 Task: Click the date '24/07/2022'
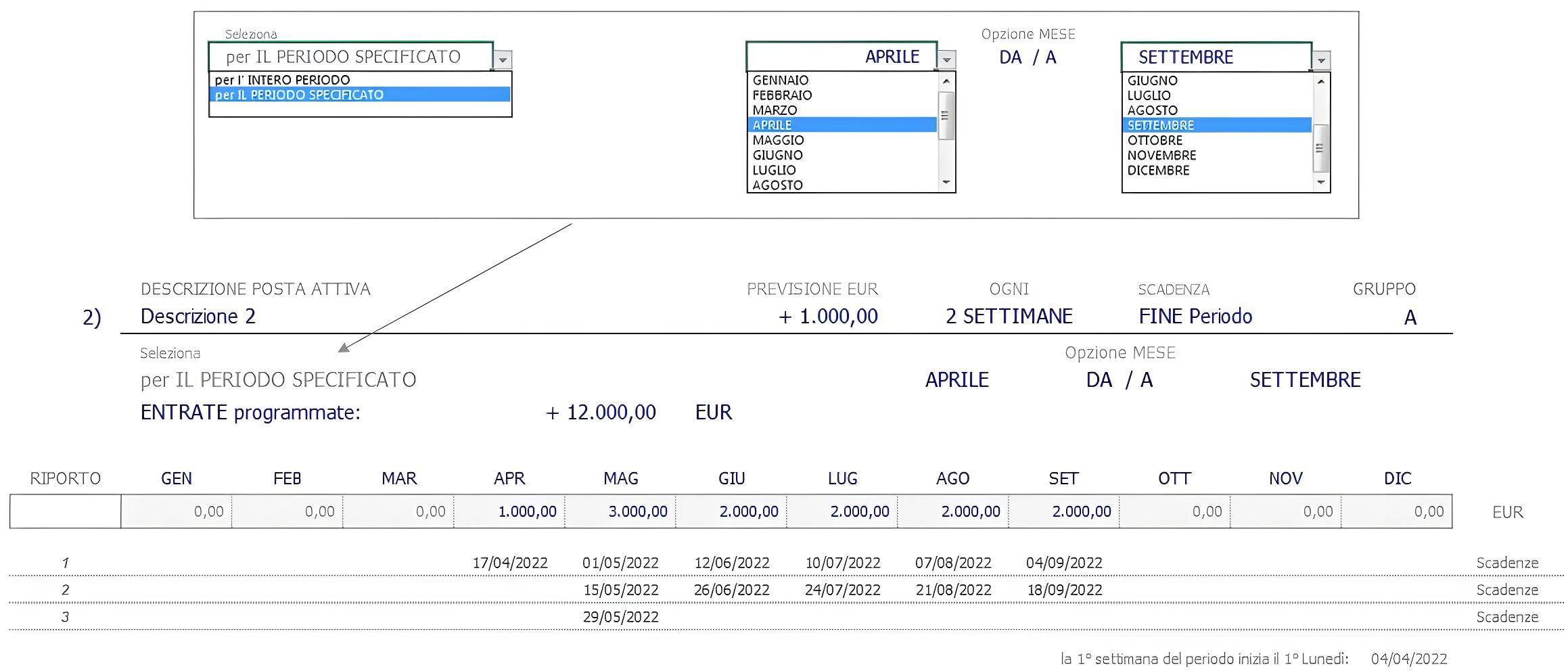843,590
